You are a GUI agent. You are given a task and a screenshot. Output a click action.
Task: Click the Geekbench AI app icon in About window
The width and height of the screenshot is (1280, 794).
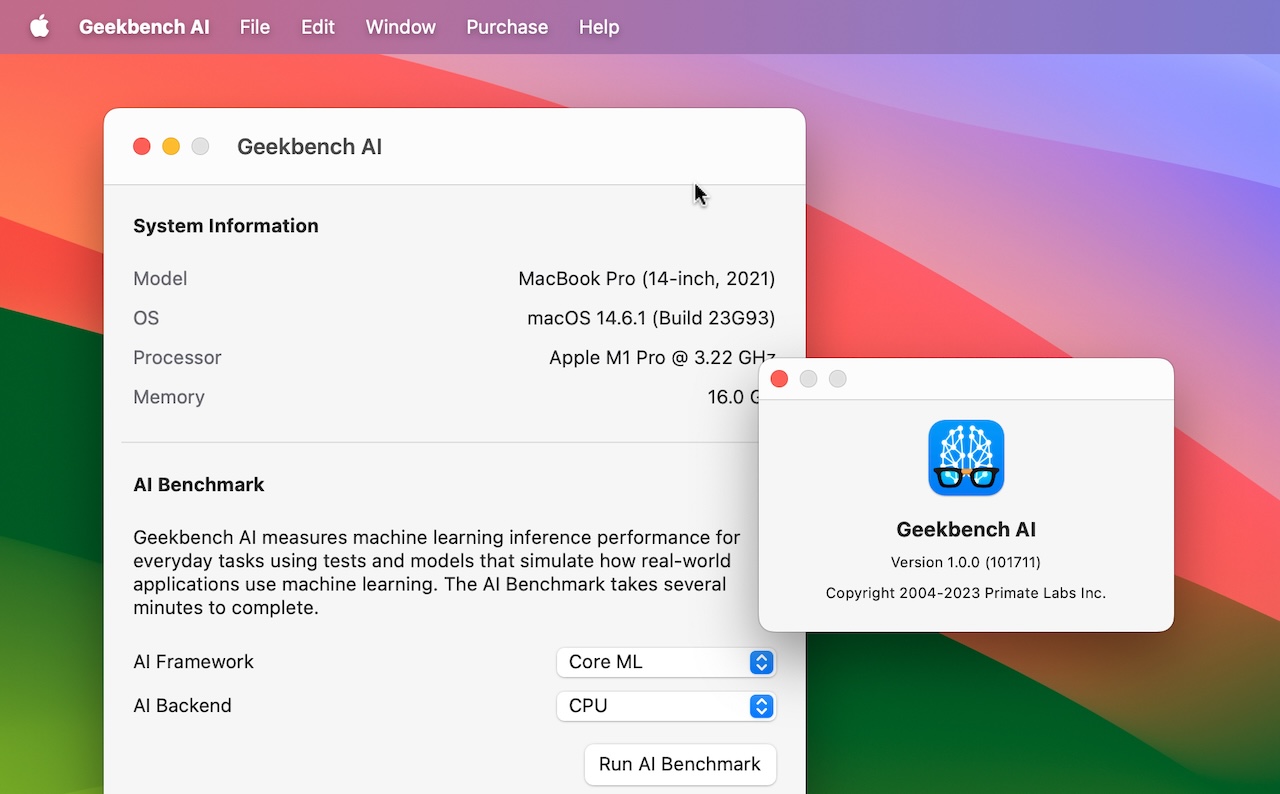click(966, 457)
